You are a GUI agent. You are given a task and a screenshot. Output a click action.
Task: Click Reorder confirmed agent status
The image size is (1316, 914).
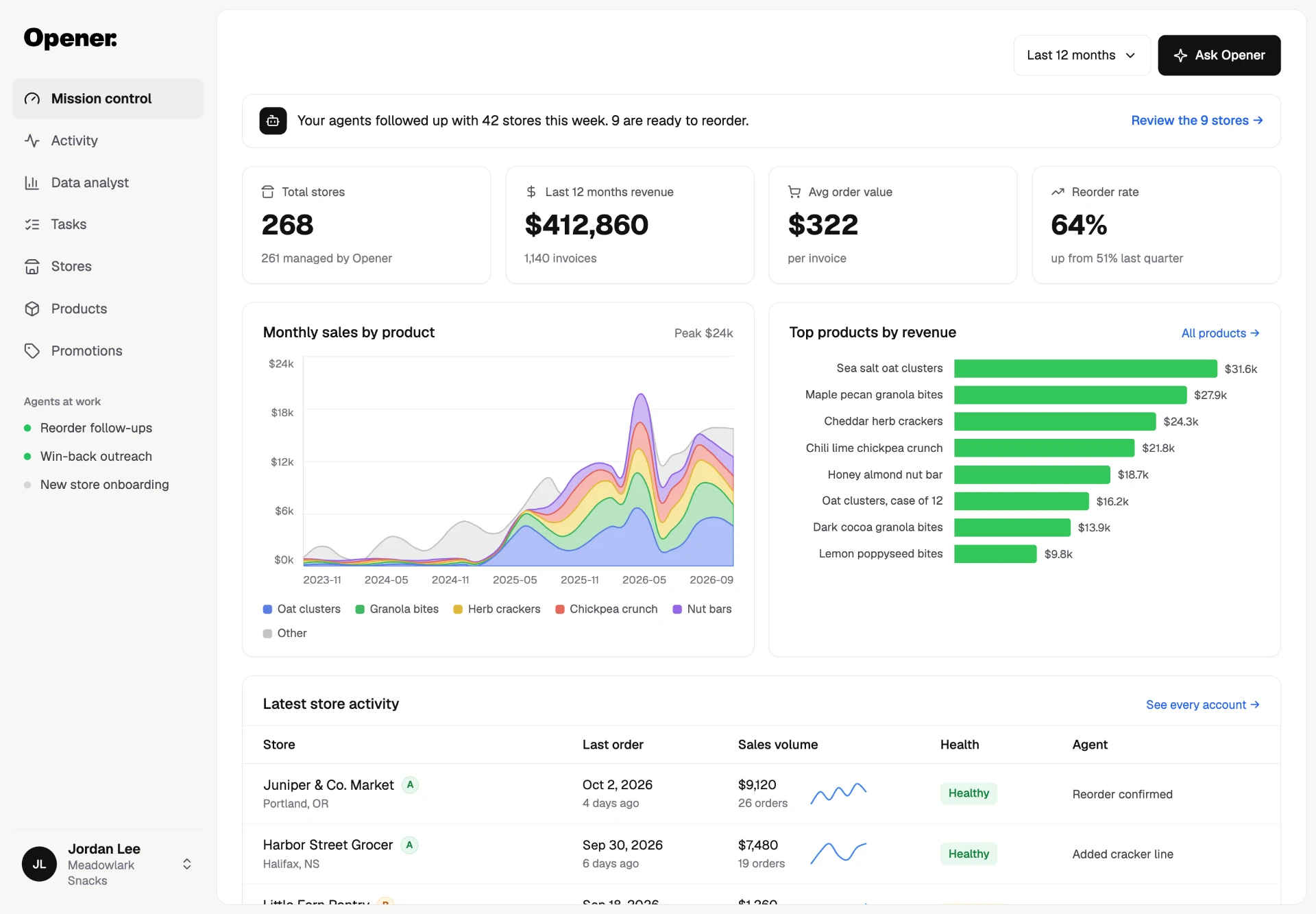pos(1123,794)
